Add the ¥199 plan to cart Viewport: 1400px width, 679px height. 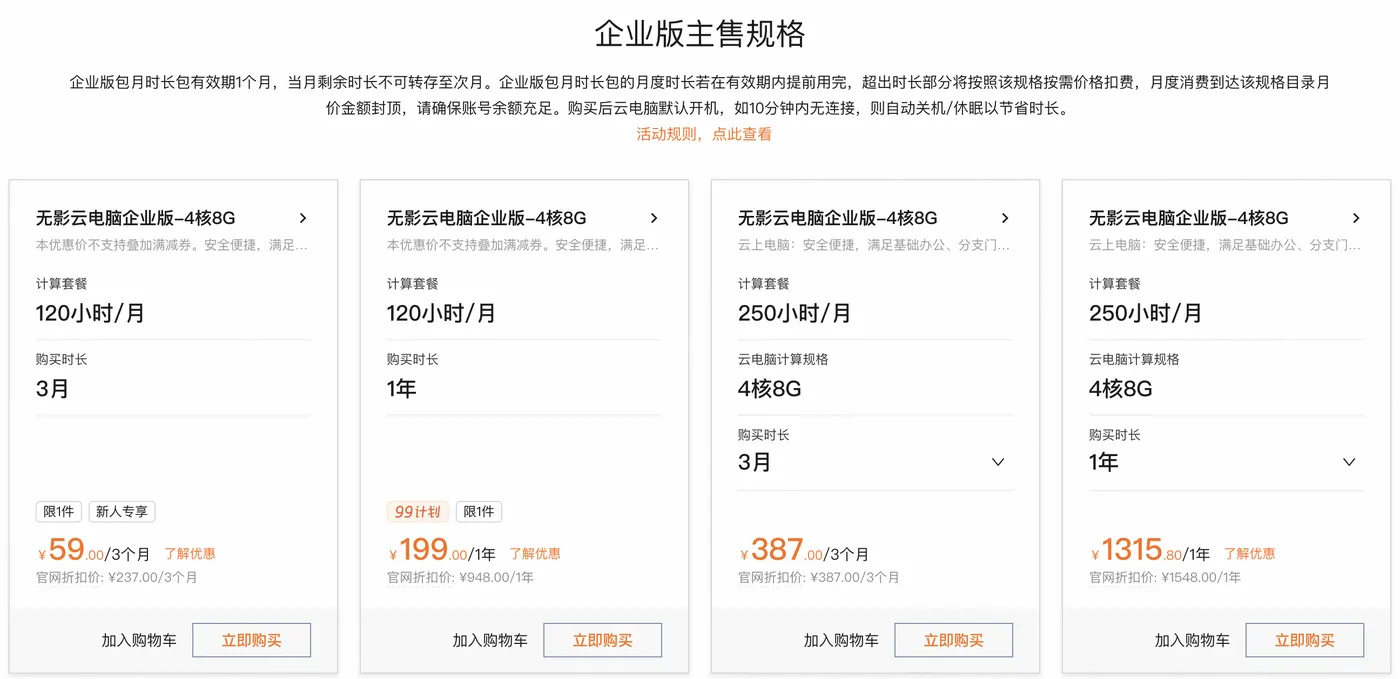tap(490, 640)
